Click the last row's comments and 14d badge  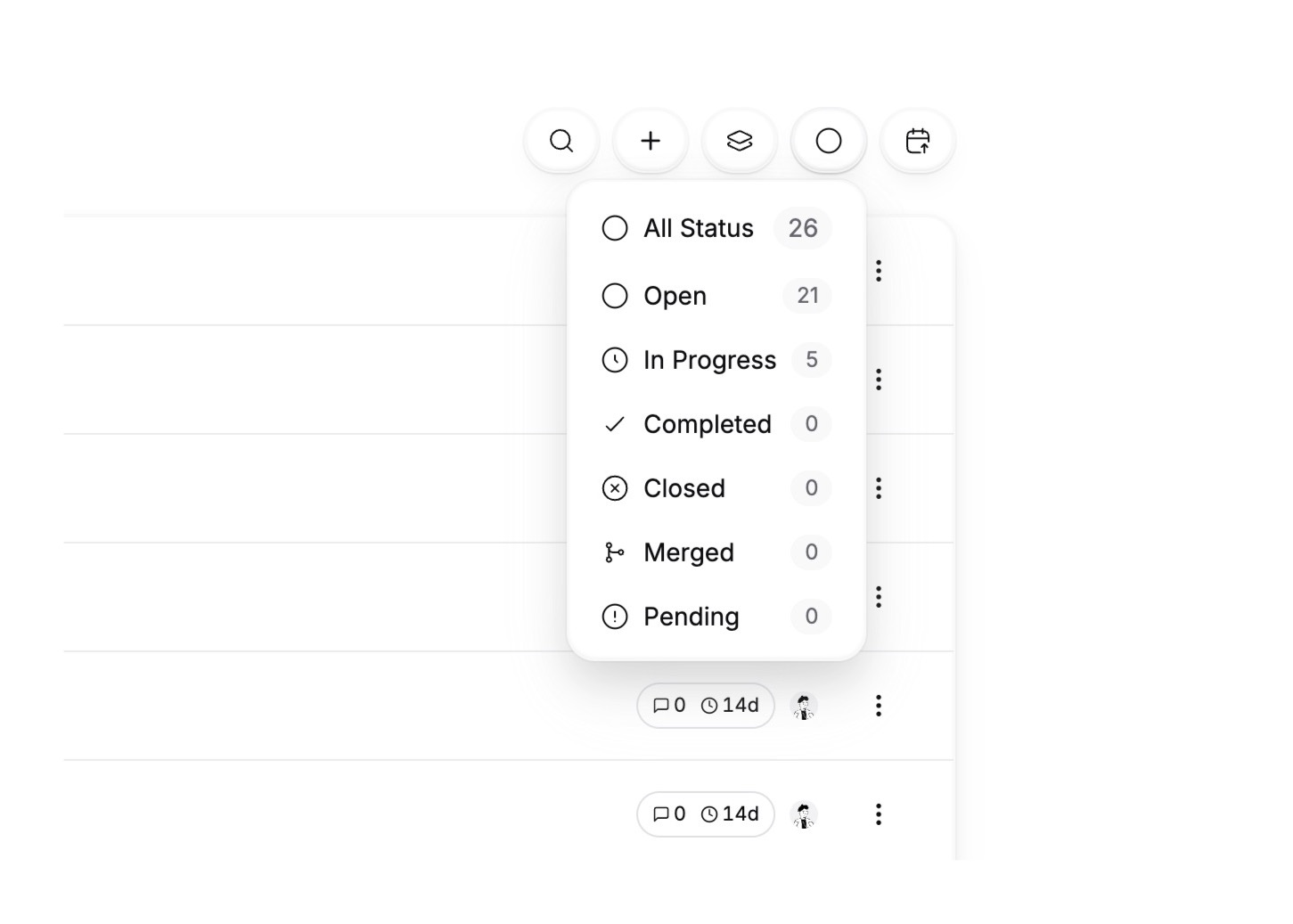[706, 814]
